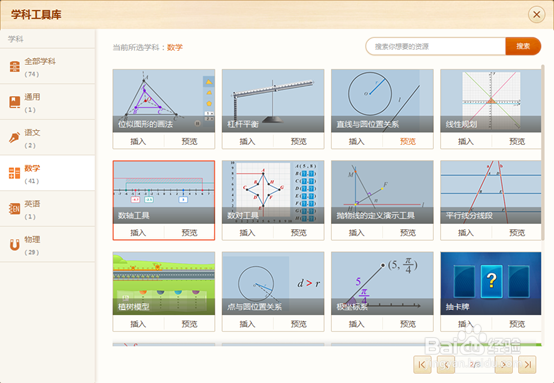Preview the 线性规划 tool
This screenshot has width=554, height=383.
517,141
